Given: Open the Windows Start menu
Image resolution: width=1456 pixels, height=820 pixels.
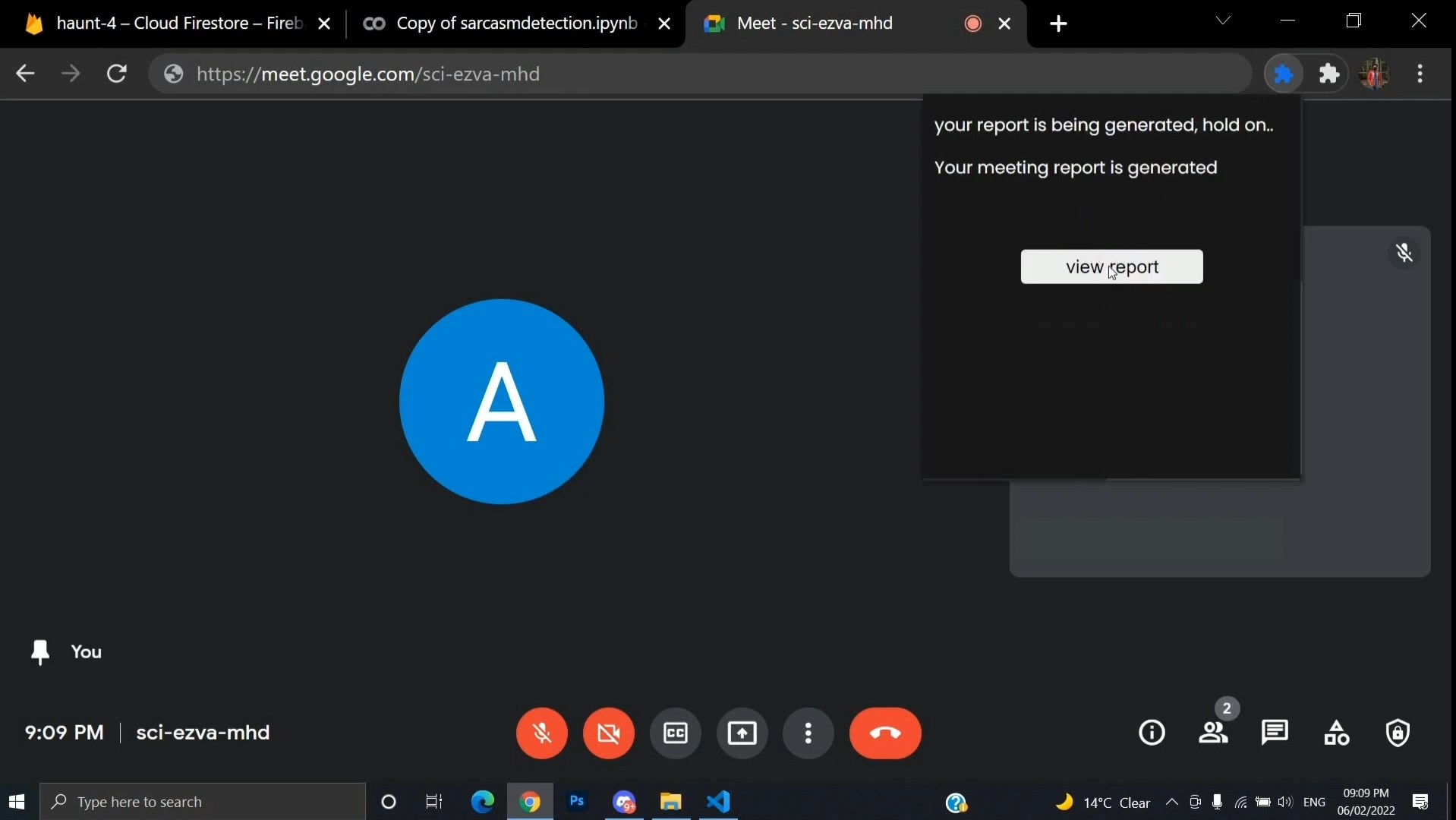Looking at the screenshot, I should 17,802.
